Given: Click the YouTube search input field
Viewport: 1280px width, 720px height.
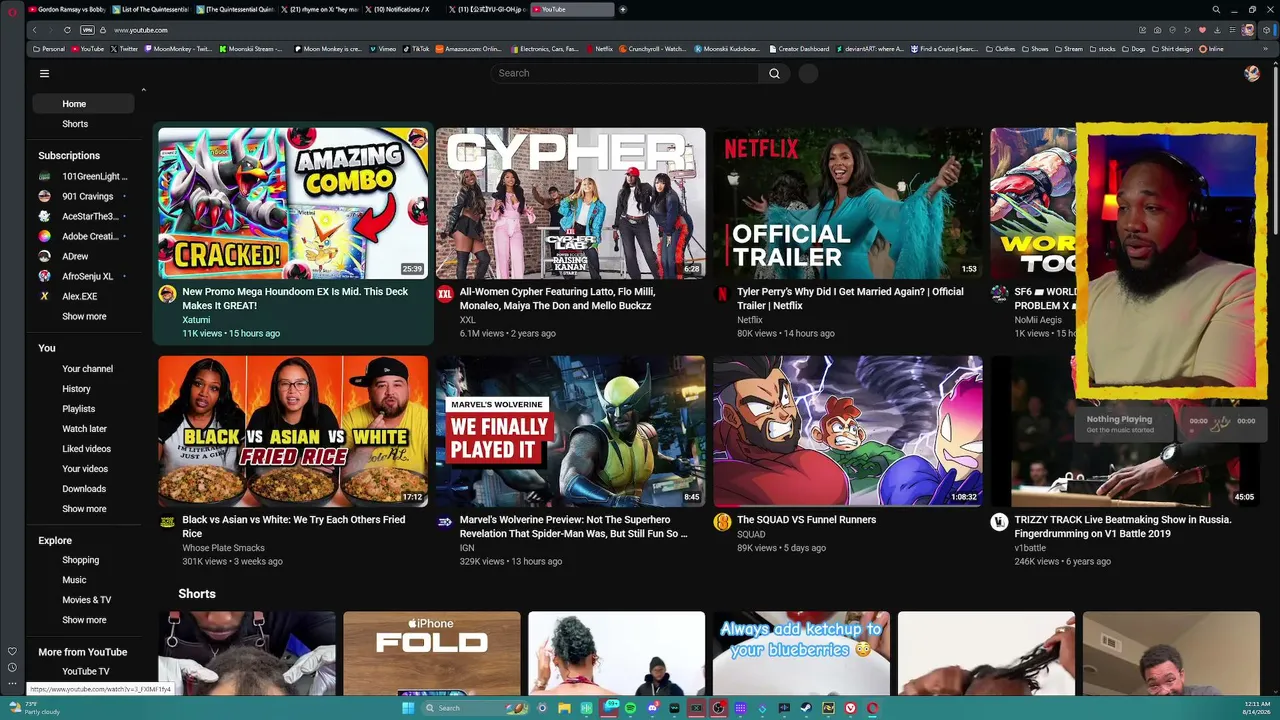Looking at the screenshot, I should click(x=625, y=73).
